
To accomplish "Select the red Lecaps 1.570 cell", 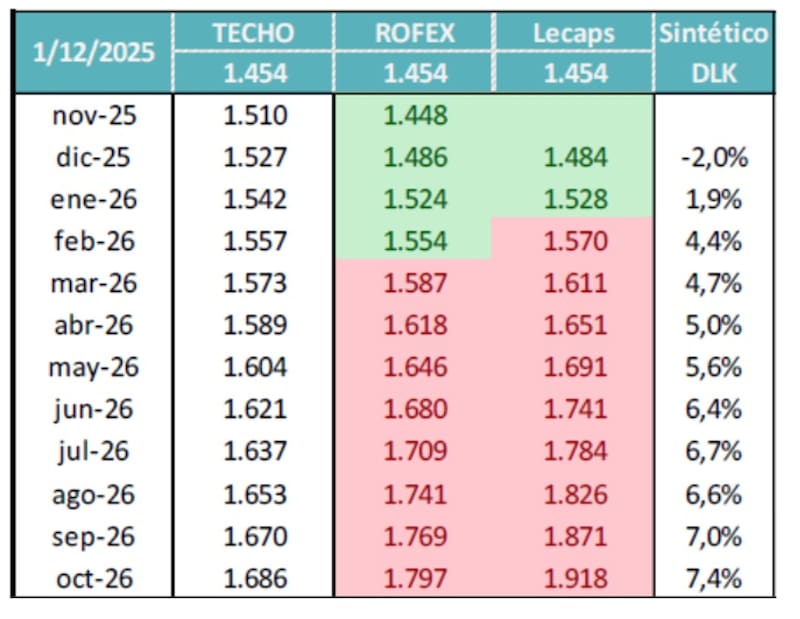I will (x=575, y=242).
